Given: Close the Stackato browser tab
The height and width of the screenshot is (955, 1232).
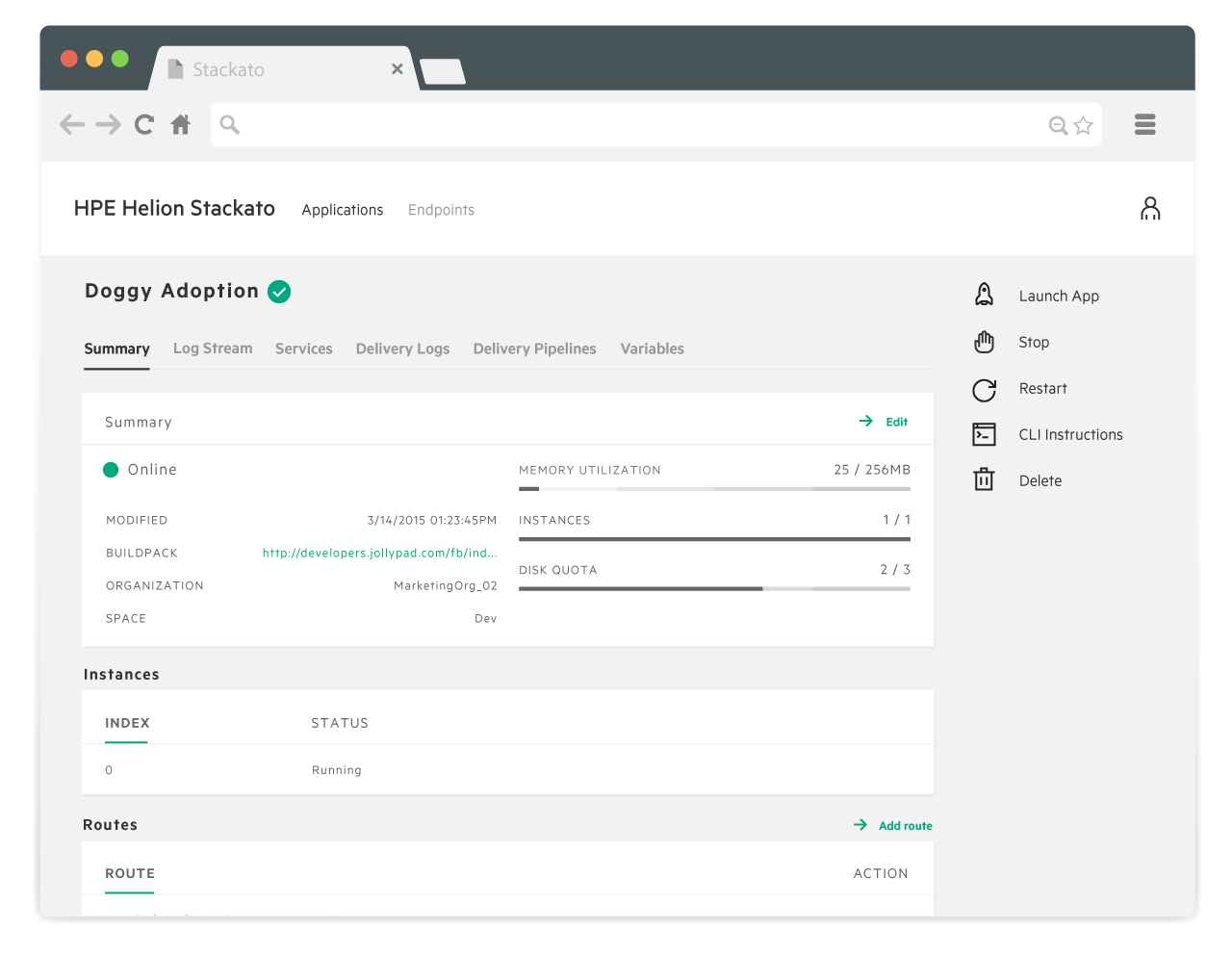Looking at the screenshot, I should [398, 69].
